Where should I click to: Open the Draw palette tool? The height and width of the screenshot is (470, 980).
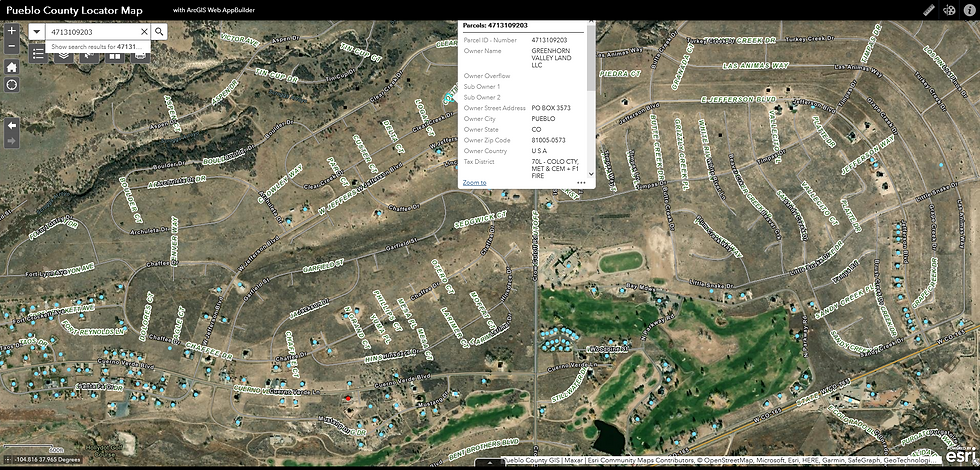(x=949, y=10)
